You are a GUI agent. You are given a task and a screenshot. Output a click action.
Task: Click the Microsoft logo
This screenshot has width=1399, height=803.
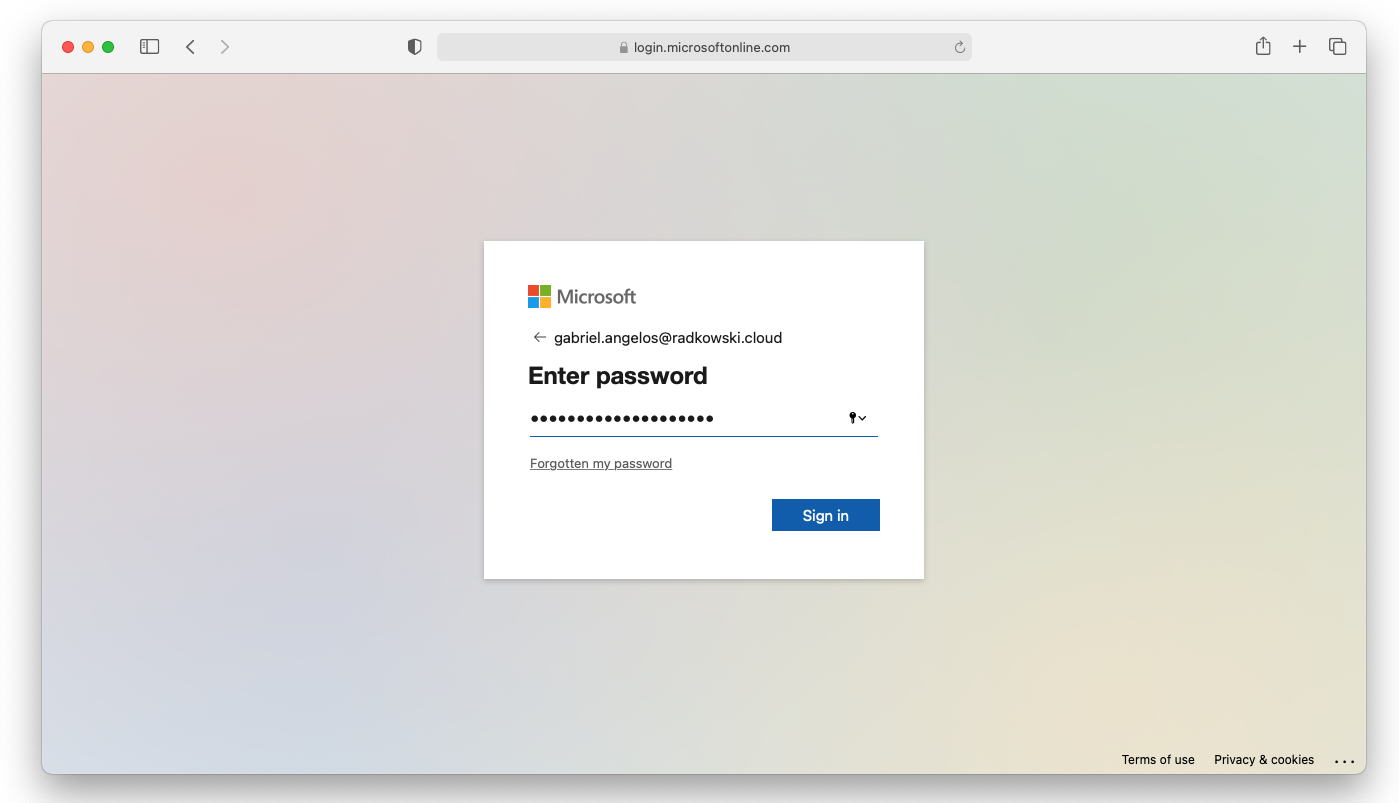pyautogui.click(x=582, y=297)
